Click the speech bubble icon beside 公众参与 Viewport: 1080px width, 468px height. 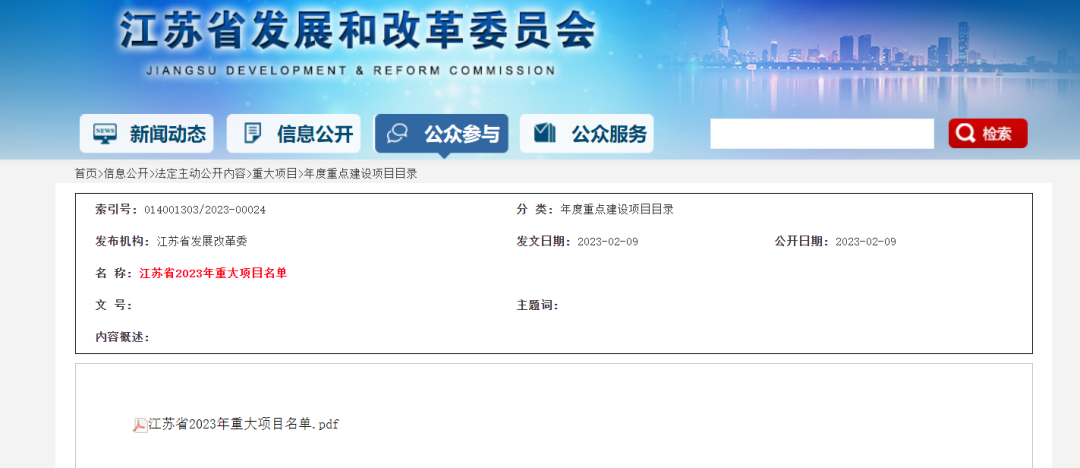(398, 133)
